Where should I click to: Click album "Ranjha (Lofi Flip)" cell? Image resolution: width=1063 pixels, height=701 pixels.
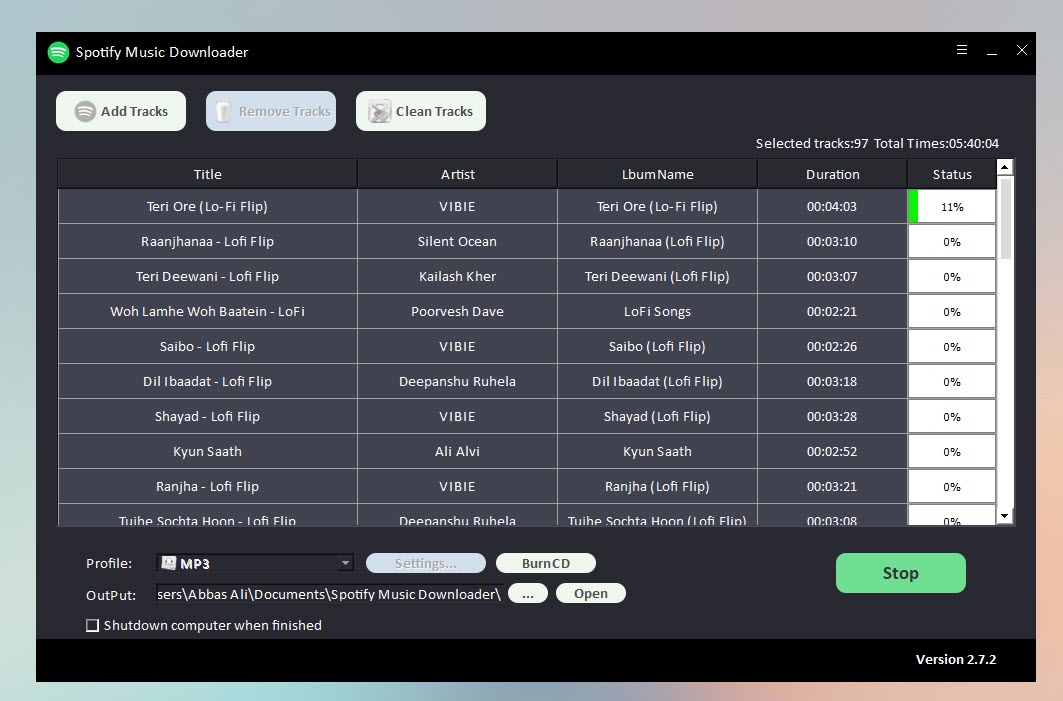(x=658, y=487)
